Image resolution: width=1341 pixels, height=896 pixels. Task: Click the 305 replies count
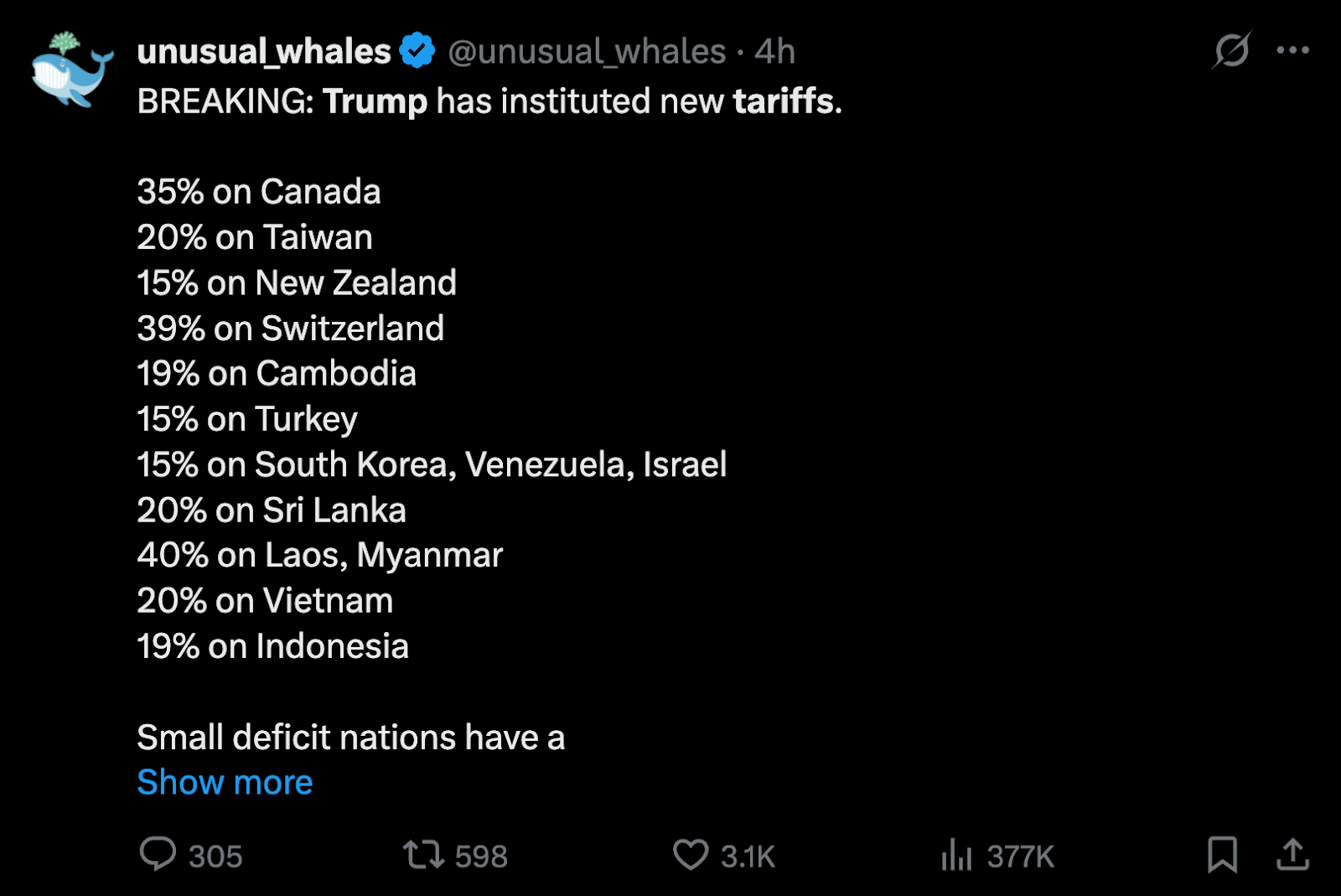point(215,857)
